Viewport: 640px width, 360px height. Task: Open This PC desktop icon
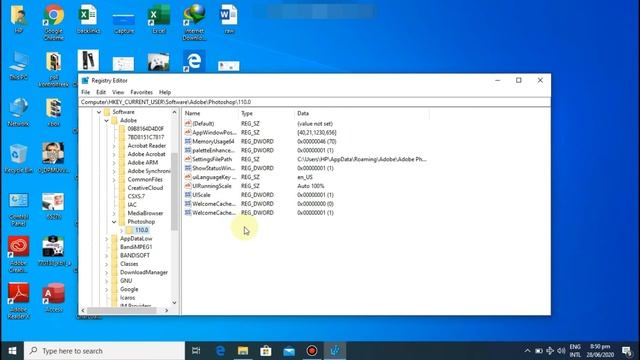click(18, 65)
